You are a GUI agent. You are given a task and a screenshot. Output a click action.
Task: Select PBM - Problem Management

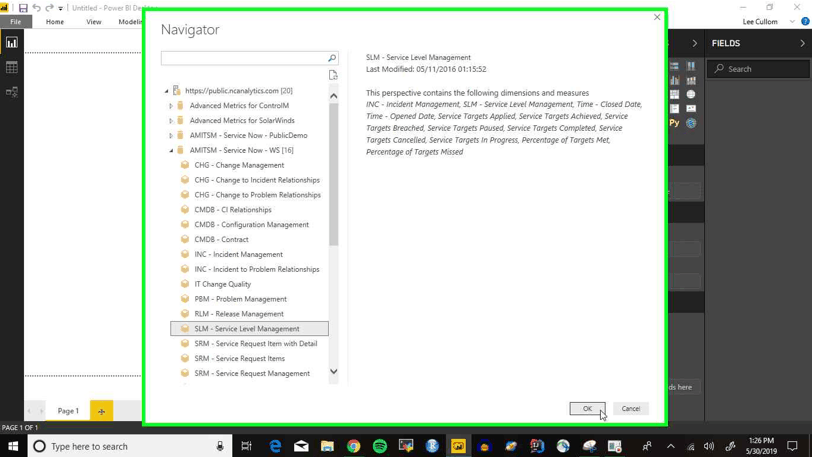240,299
